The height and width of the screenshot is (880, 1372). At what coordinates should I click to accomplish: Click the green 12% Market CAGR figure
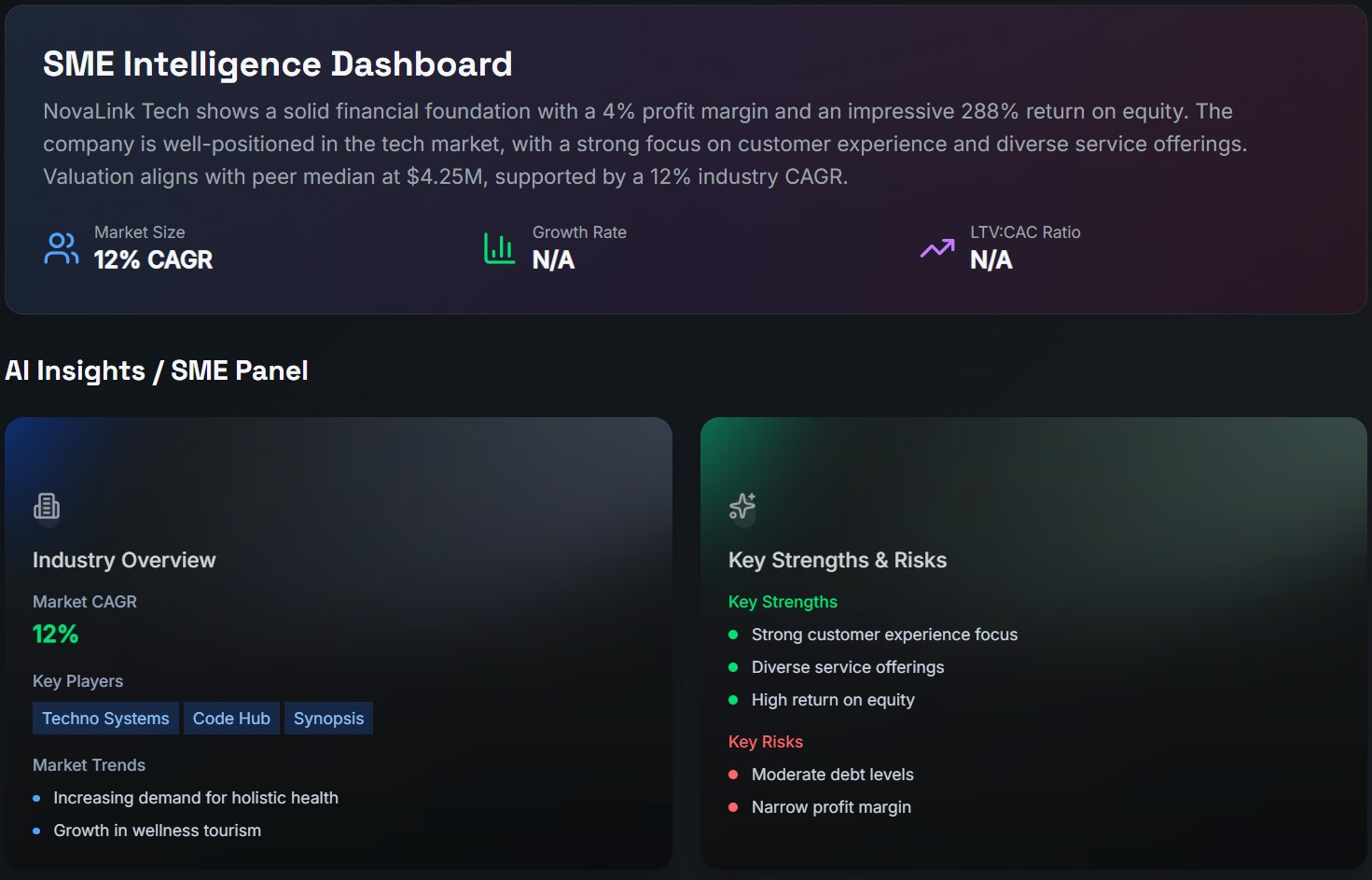56,635
